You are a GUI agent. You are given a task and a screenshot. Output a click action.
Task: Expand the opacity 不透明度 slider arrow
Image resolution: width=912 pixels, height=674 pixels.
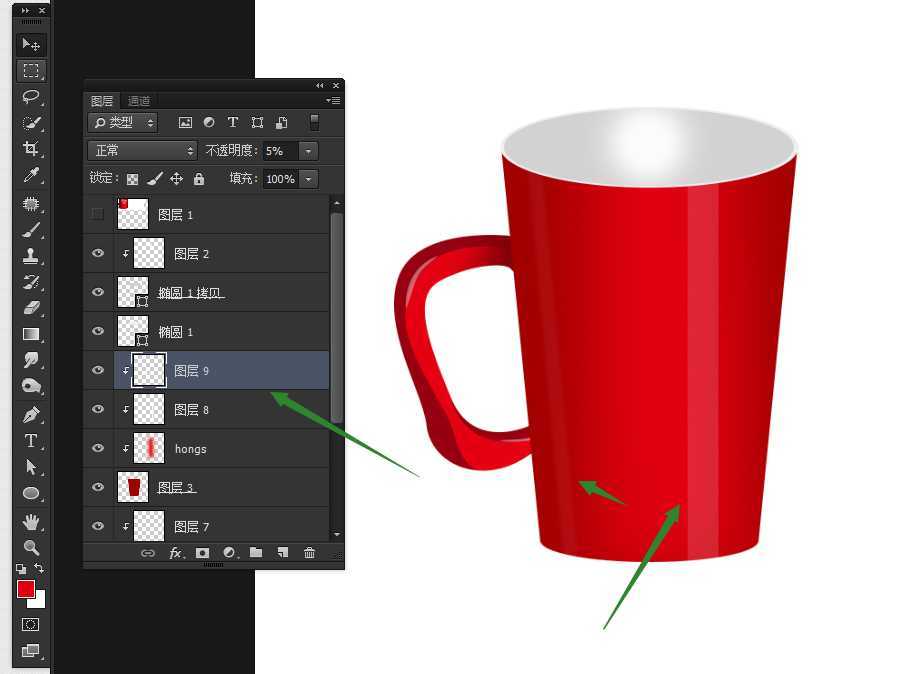pyautogui.click(x=308, y=151)
